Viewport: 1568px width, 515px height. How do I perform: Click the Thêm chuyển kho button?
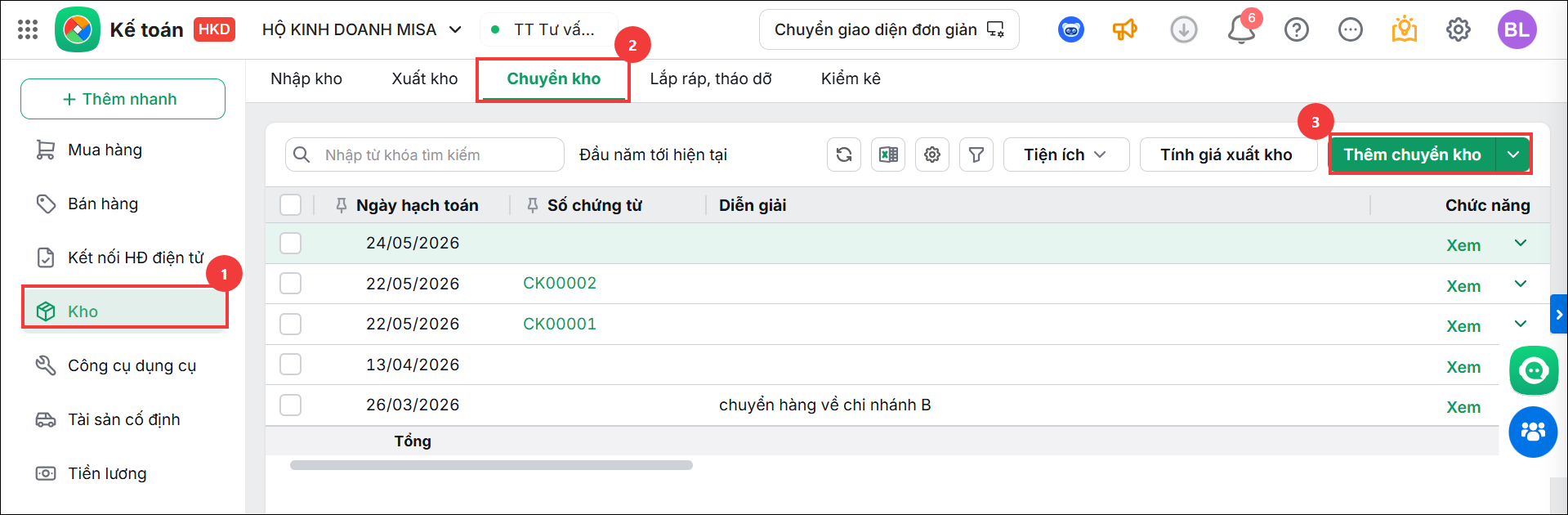[x=1413, y=154]
